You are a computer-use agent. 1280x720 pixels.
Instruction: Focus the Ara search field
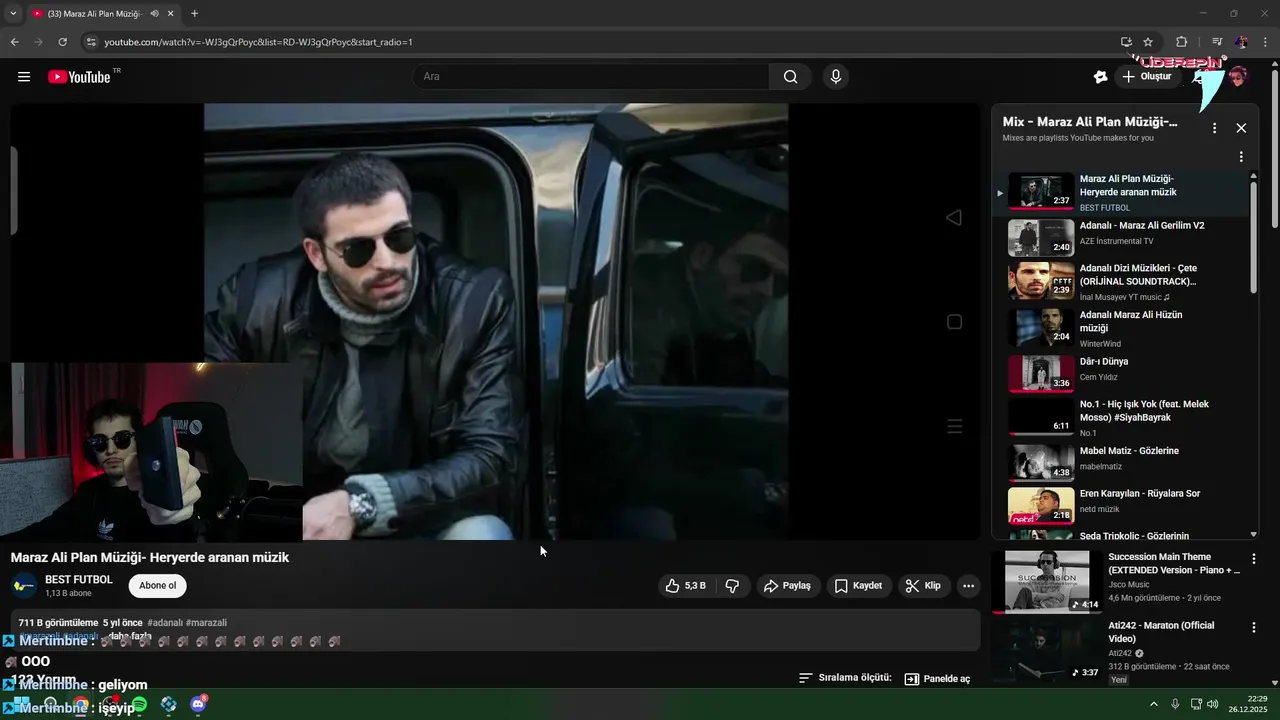[591, 77]
